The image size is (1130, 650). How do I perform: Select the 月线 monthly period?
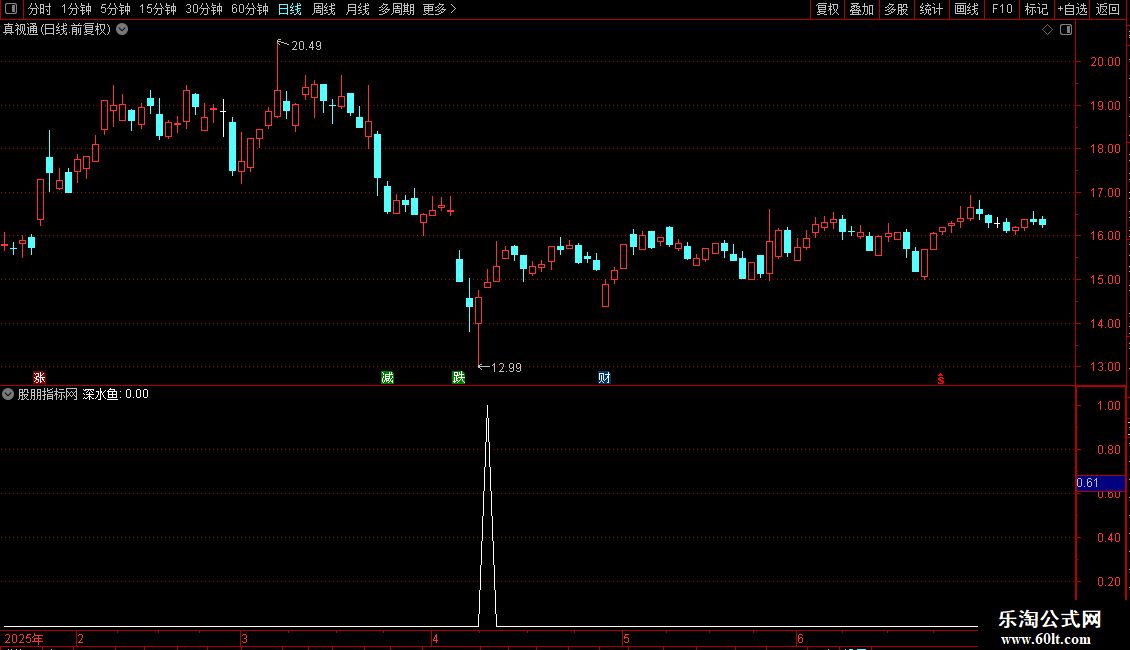click(x=357, y=9)
